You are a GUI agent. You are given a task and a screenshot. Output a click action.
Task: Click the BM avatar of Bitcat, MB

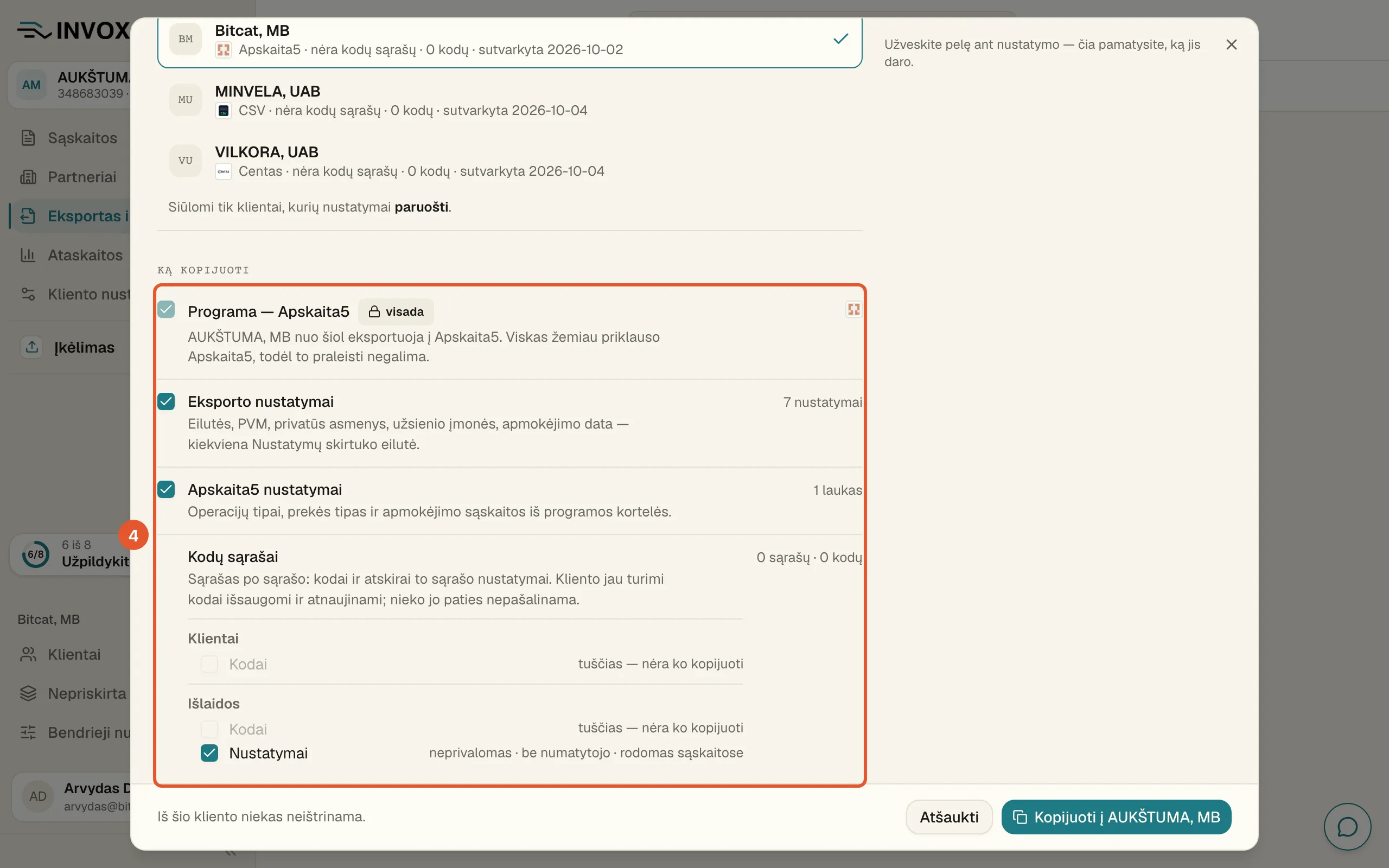pyautogui.click(x=186, y=39)
